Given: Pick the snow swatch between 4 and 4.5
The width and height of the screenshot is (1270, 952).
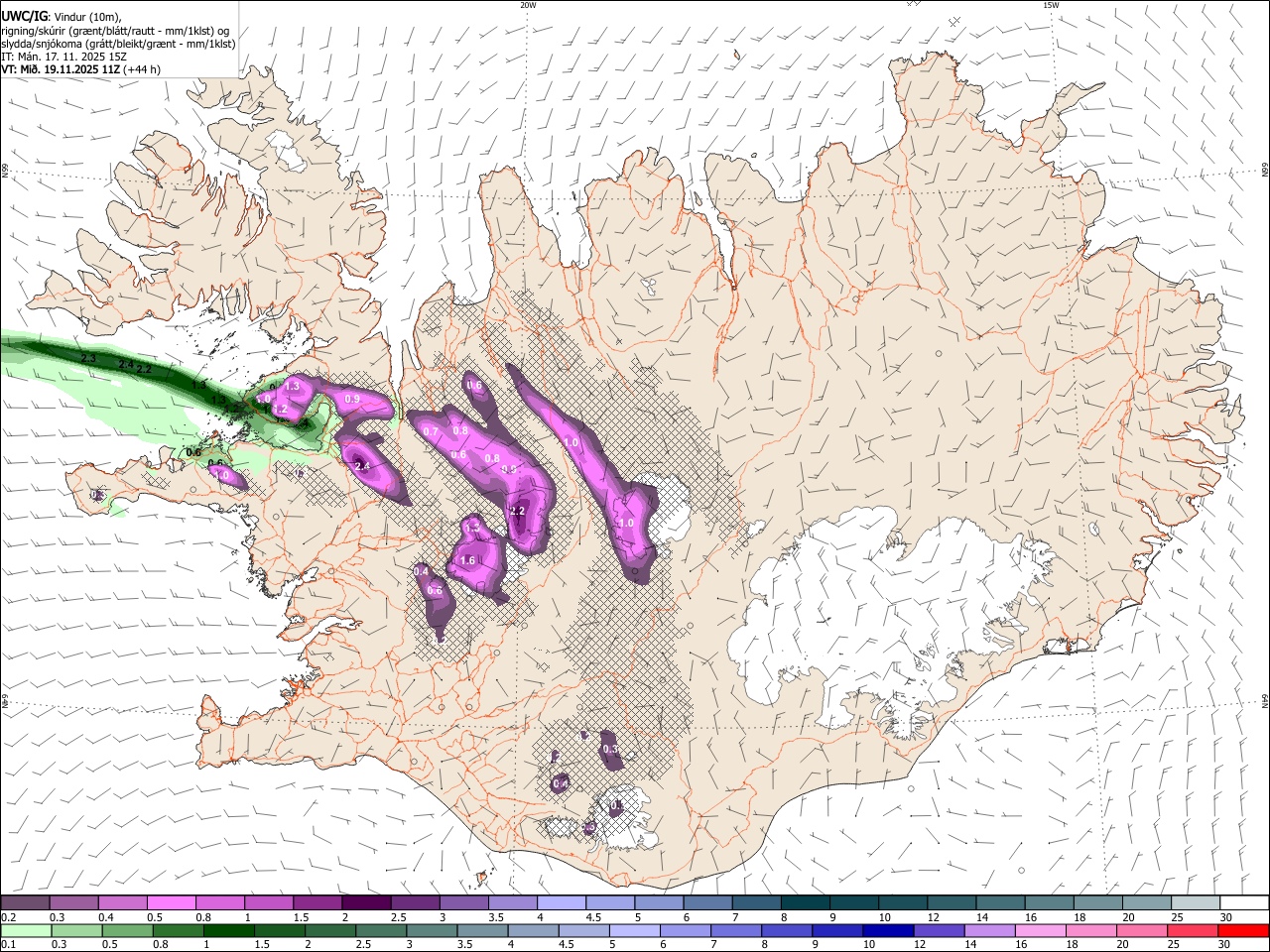Looking at the screenshot, I should [562, 902].
